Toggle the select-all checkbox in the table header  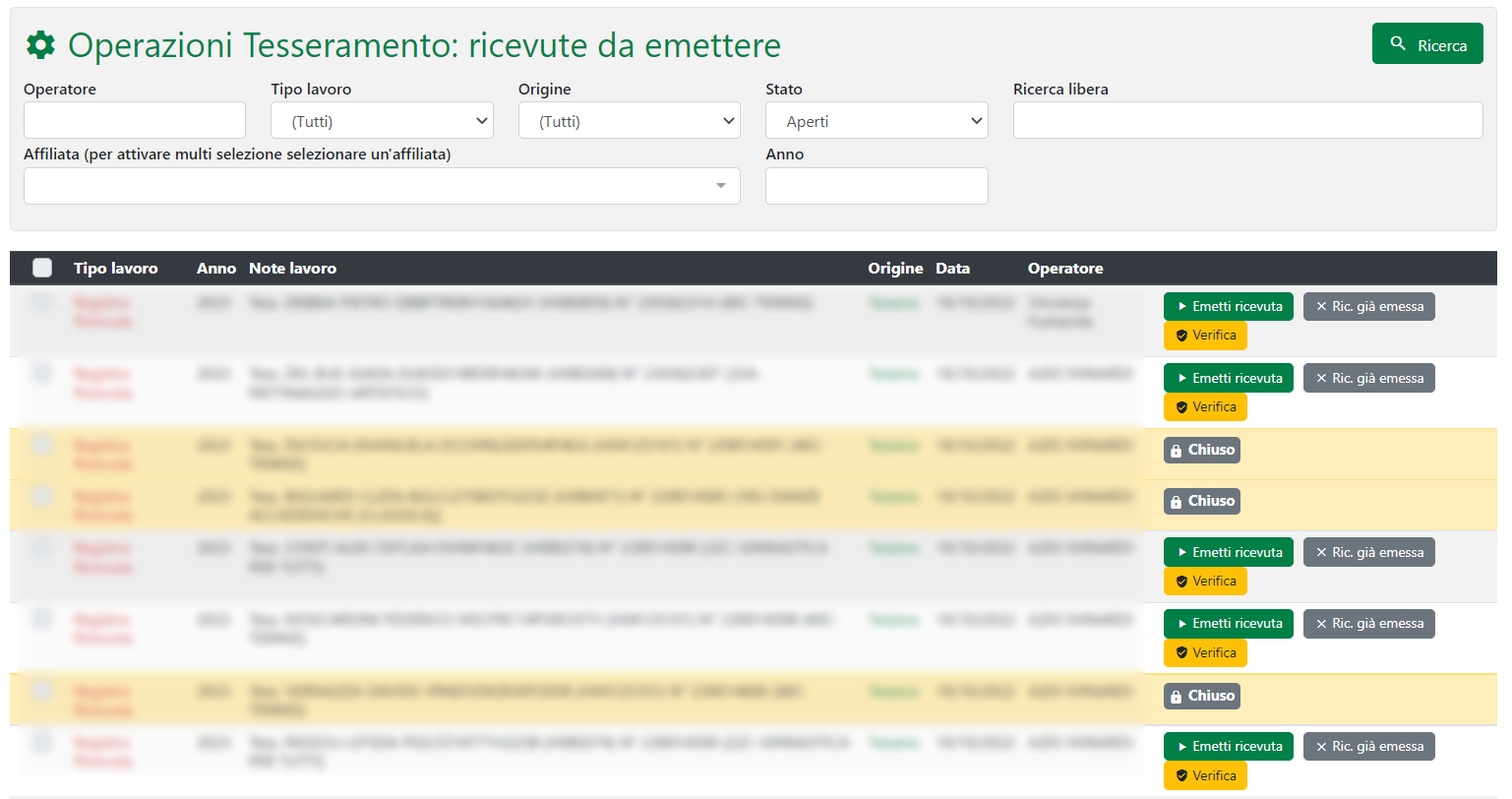42,268
